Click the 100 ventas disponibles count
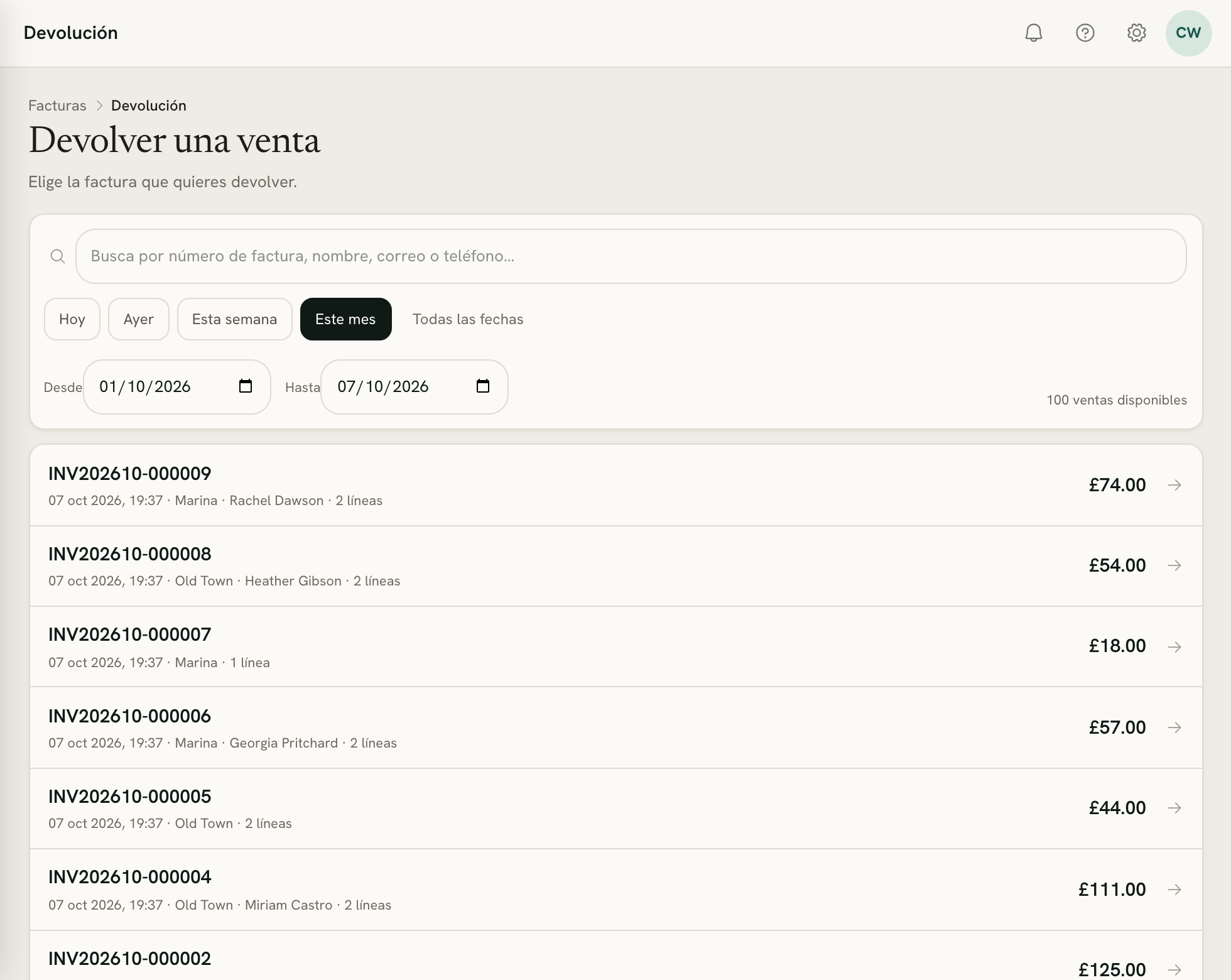The height and width of the screenshot is (980, 1231). (1117, 400)
